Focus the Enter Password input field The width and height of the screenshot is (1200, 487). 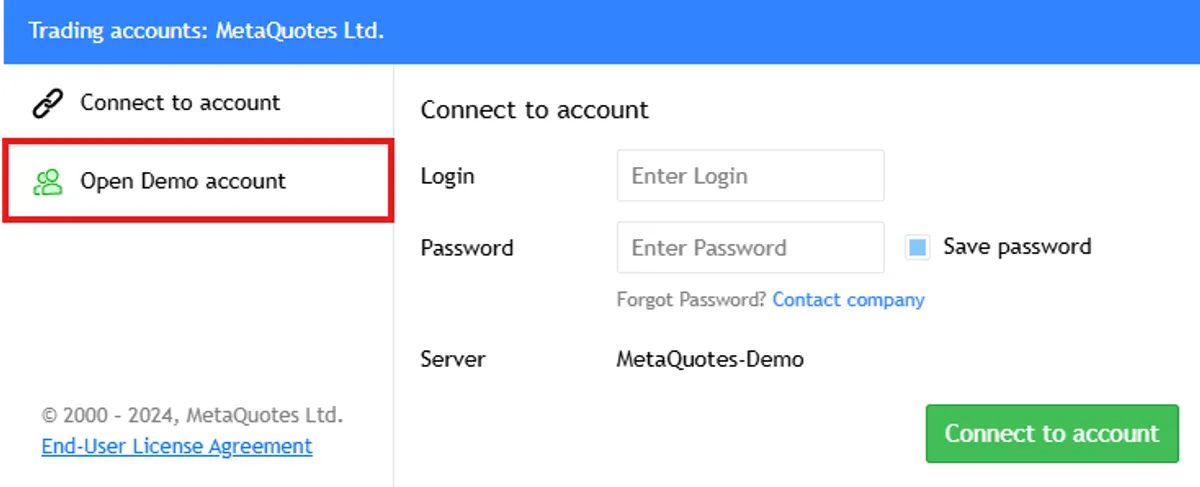(x=750, y=247)
